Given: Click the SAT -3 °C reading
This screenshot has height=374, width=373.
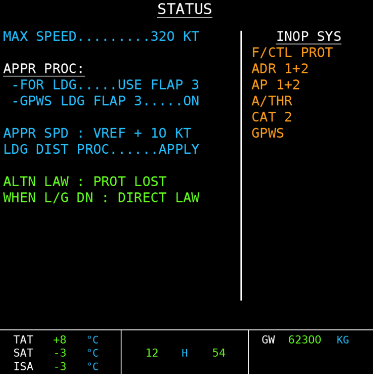Looking at the screenshot, I should tap(56, 353).
